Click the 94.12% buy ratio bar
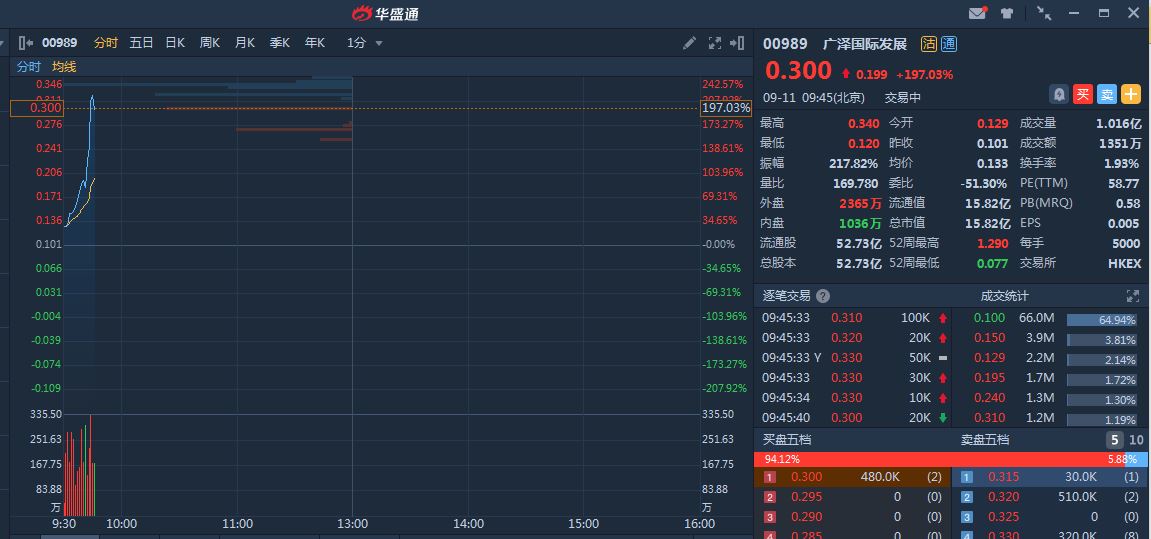 coord(938,460)
